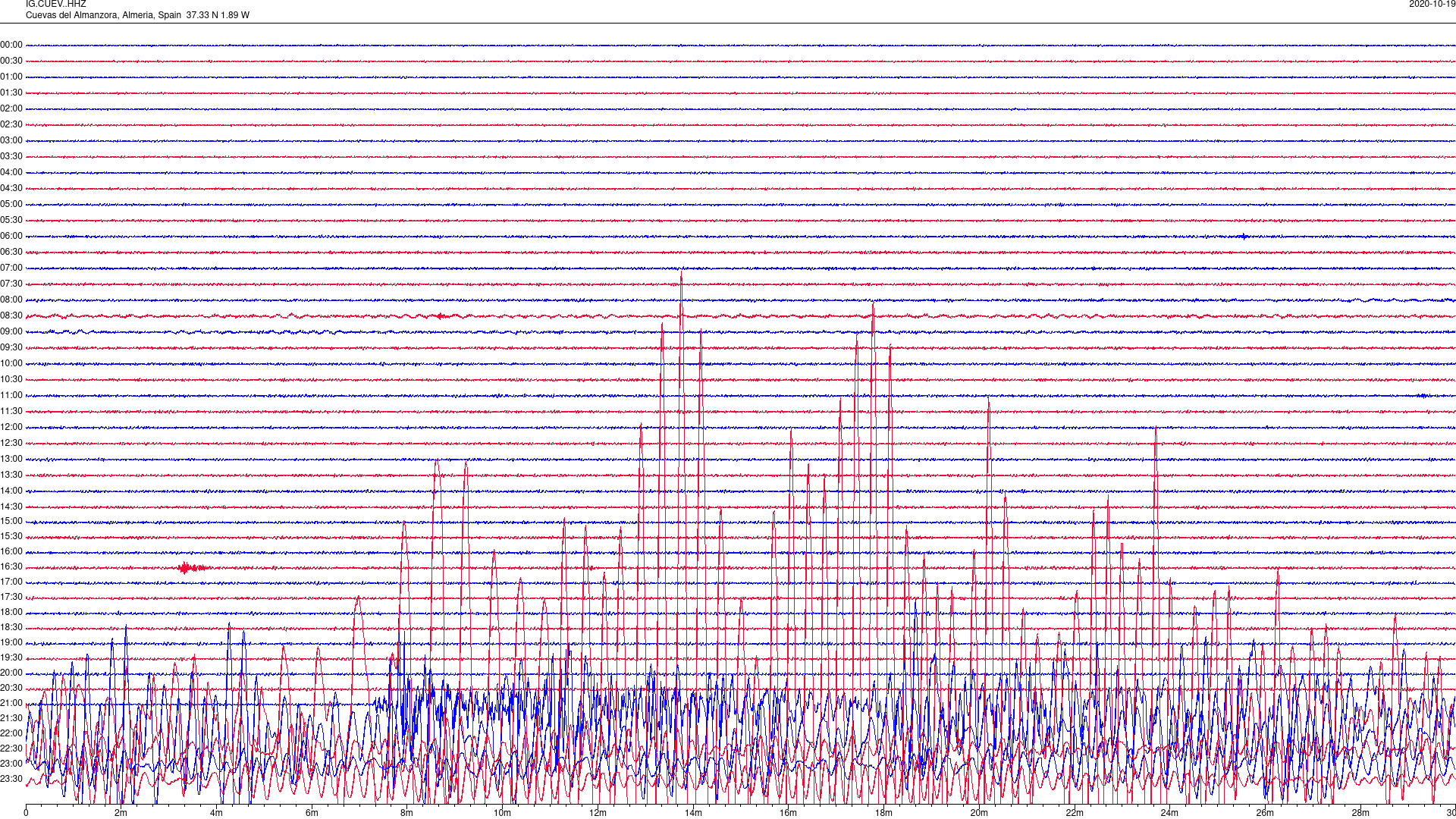Select the 04:30 time label
This screenshot has height=819, width=1456.
coord(11,188)
